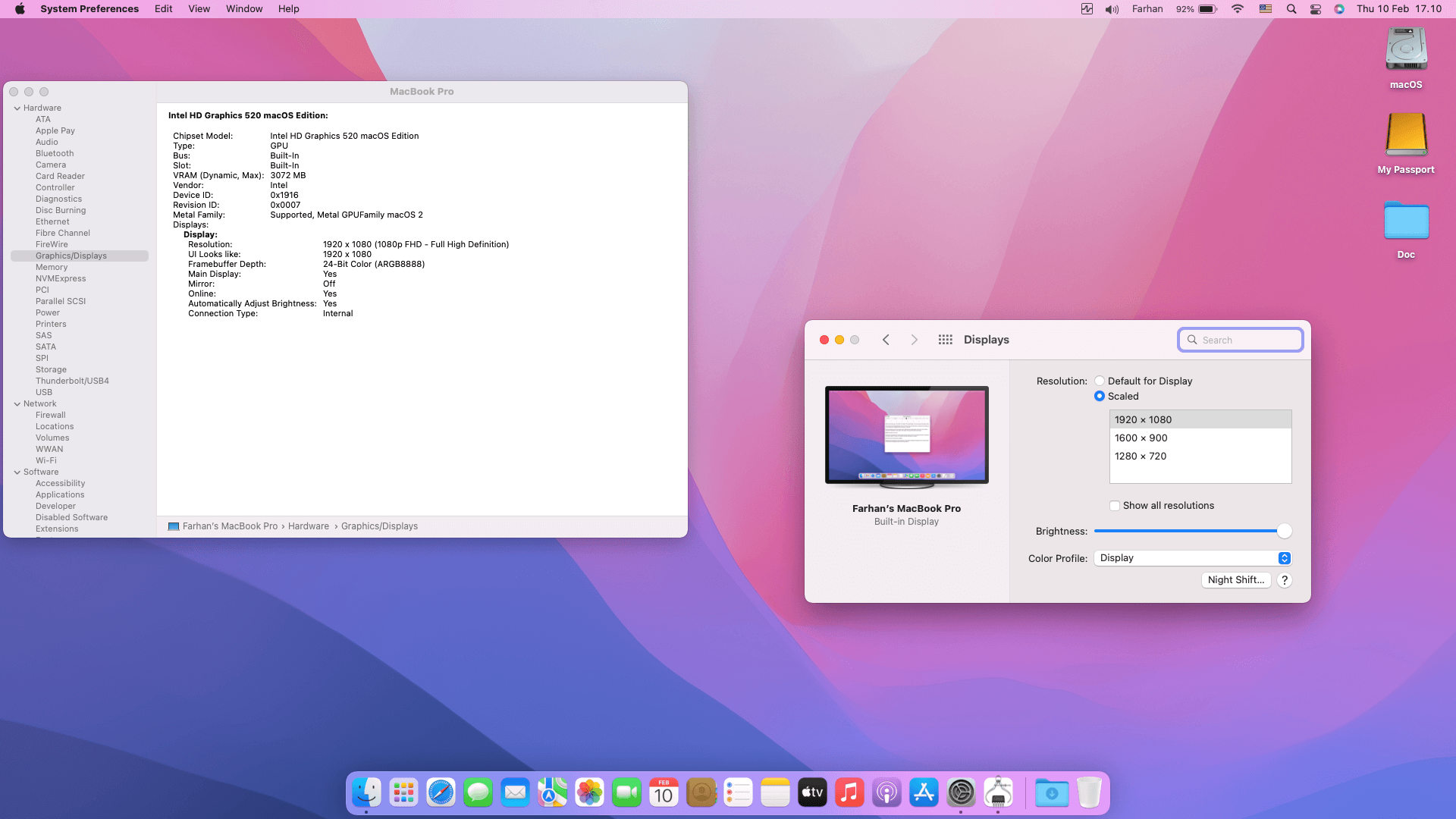This screenshot has width=1456, height=819.
Task: Select Applications under Software in sidebar
Action: [60, 495]
